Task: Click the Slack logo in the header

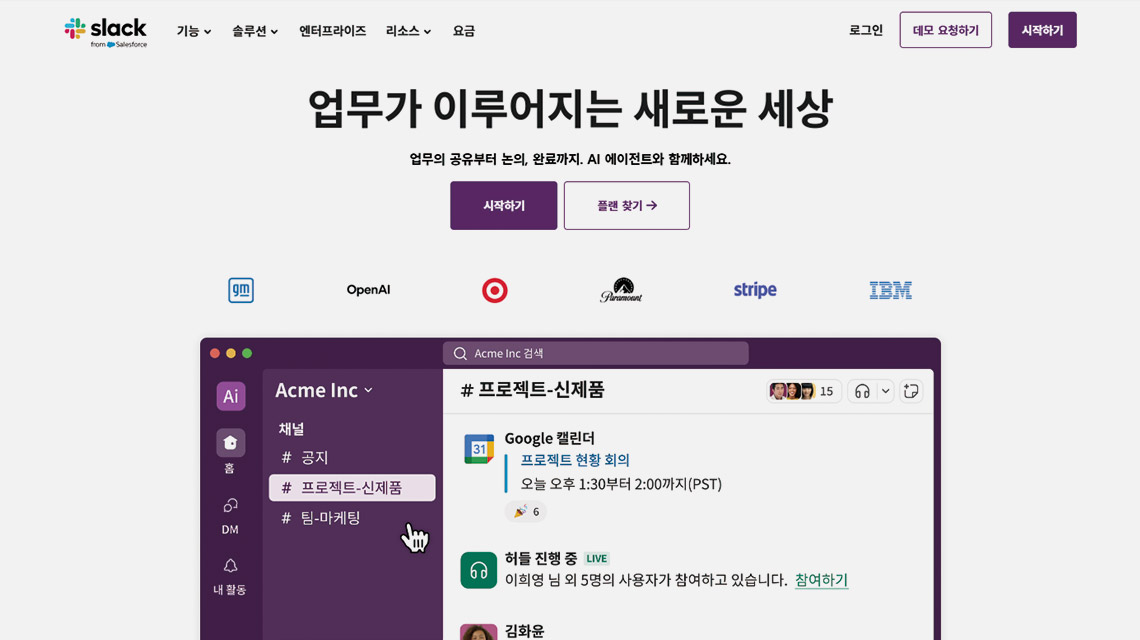Action: coord(105,31)
